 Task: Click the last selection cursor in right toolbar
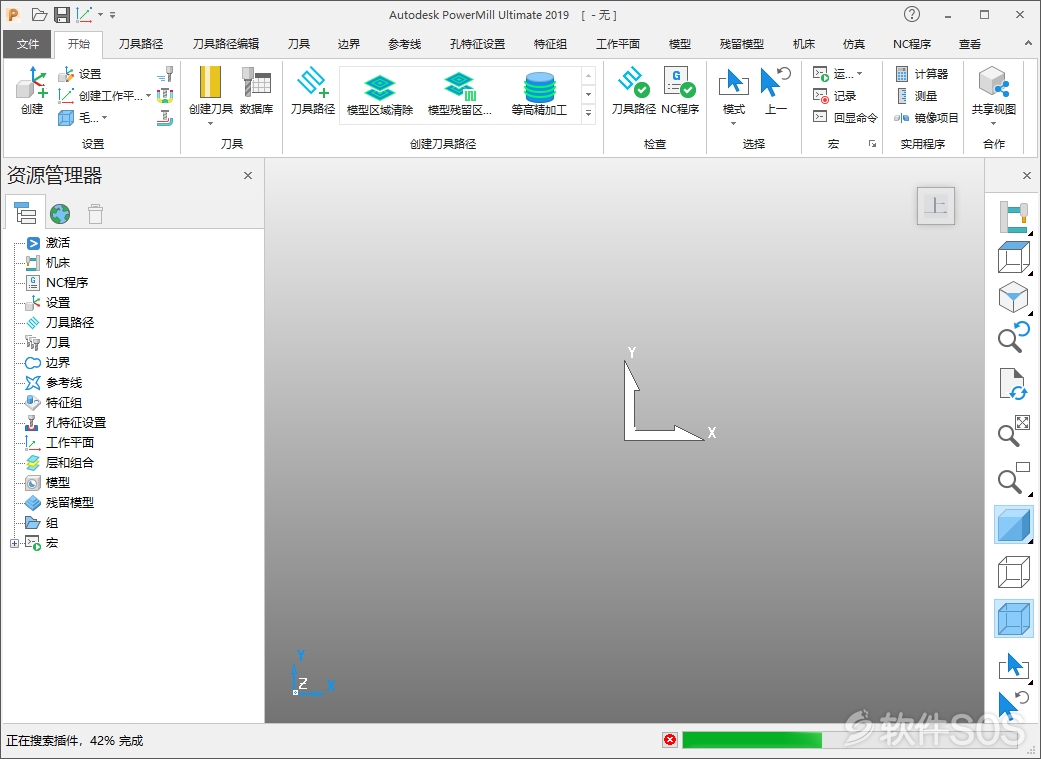coord(1014,705)
